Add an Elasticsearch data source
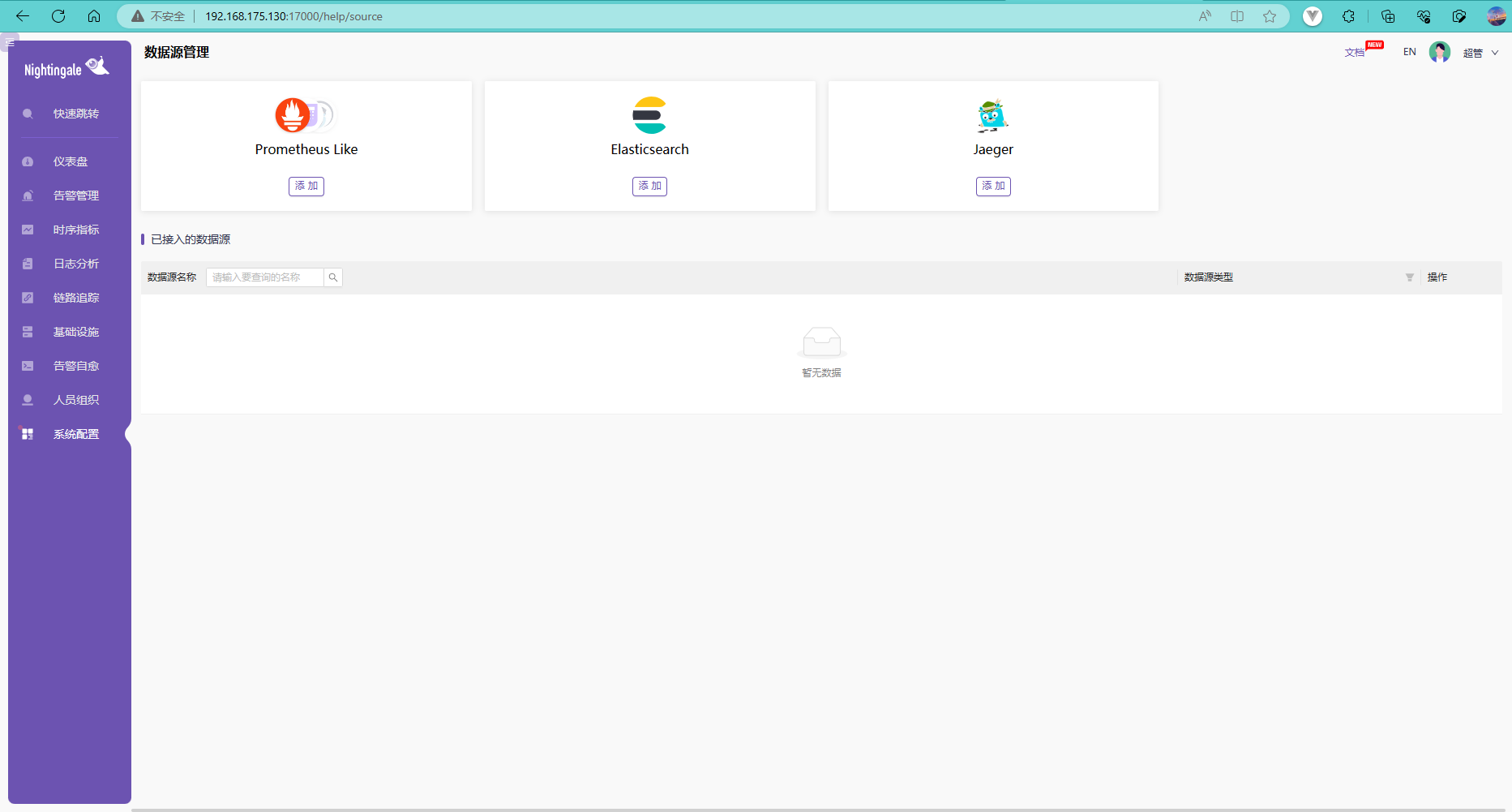Viewport: 1512px width, 812px height. pyautogui.click(x=649, y=186)
